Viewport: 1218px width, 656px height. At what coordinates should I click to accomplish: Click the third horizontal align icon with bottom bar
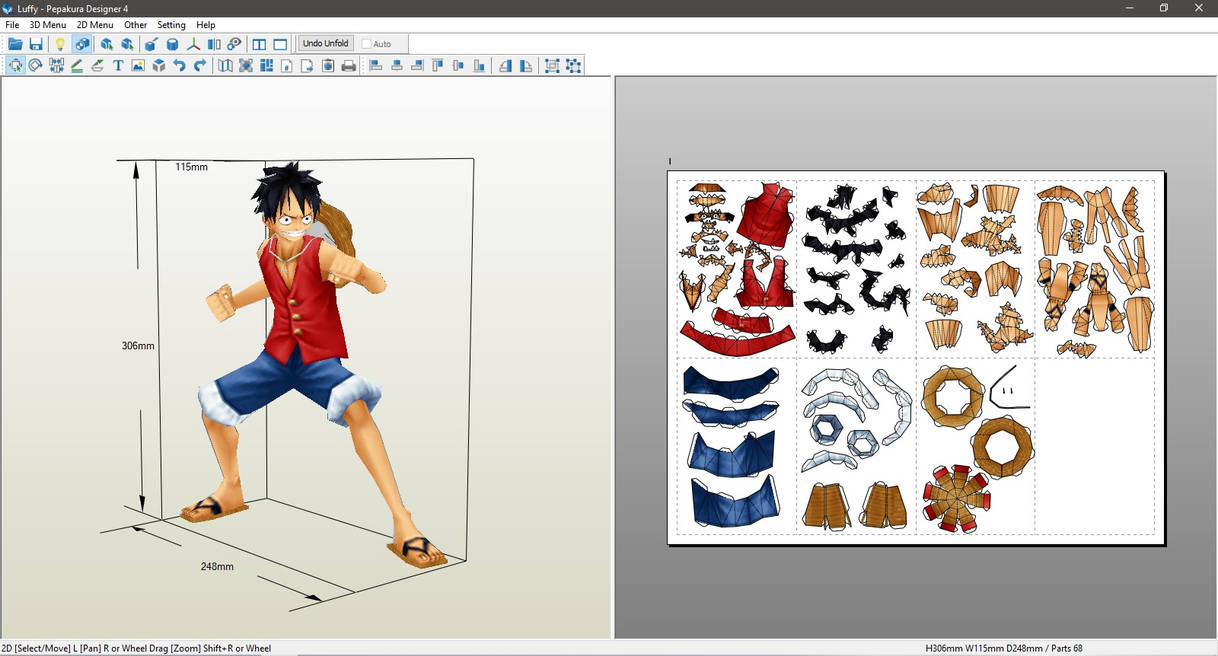pyautogui.click(x=417, y=66)
